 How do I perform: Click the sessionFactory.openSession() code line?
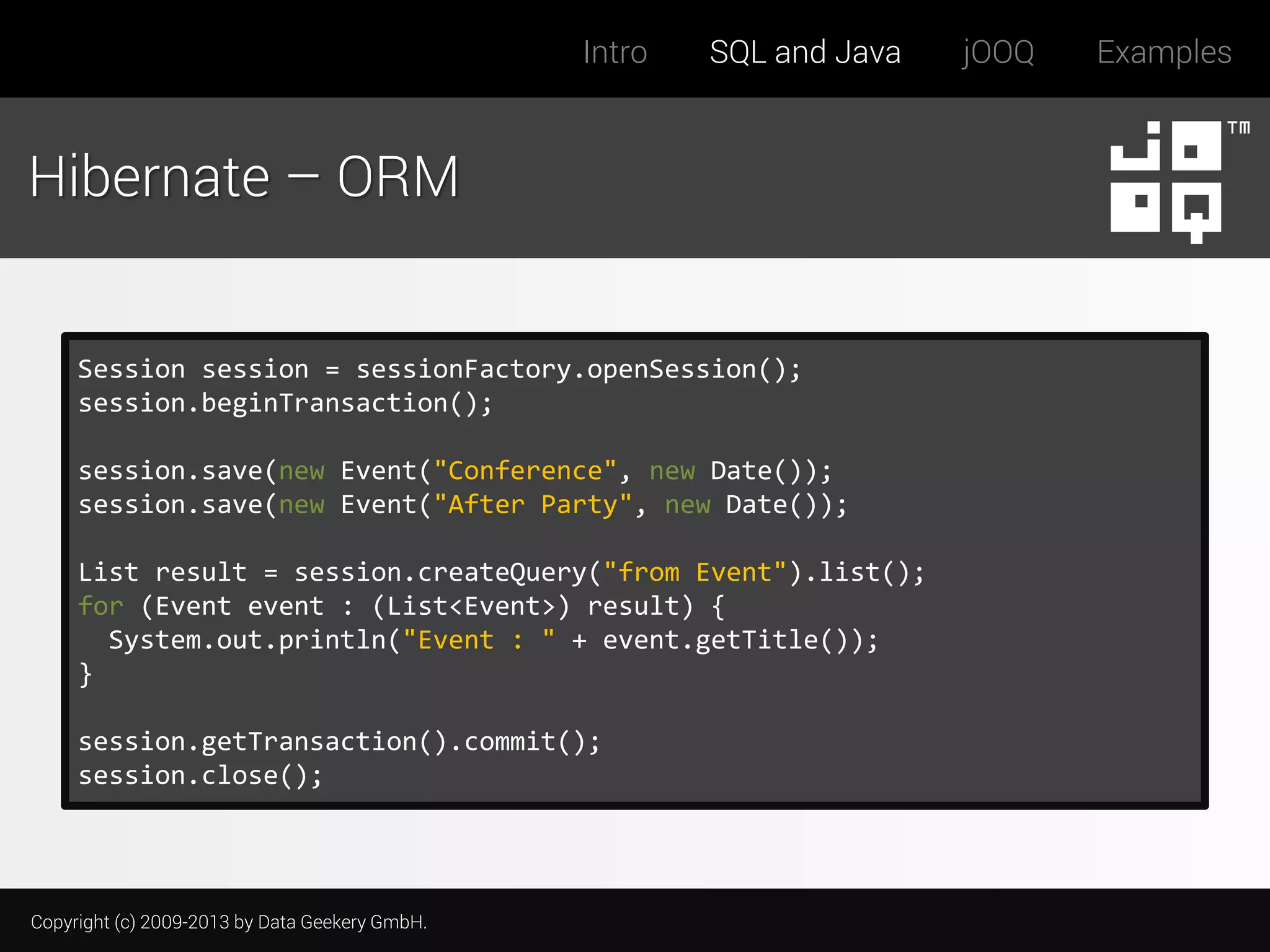[x=440, y=370]
